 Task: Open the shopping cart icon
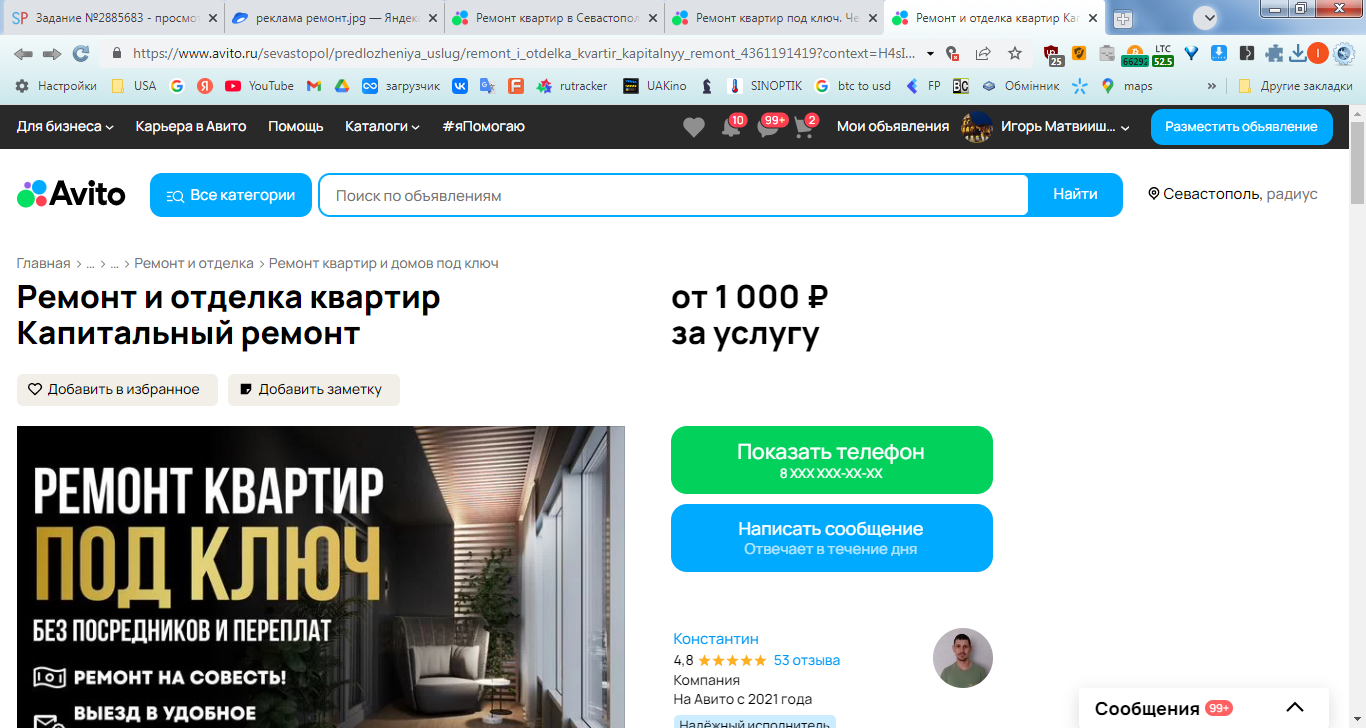[x=805, y=127]
